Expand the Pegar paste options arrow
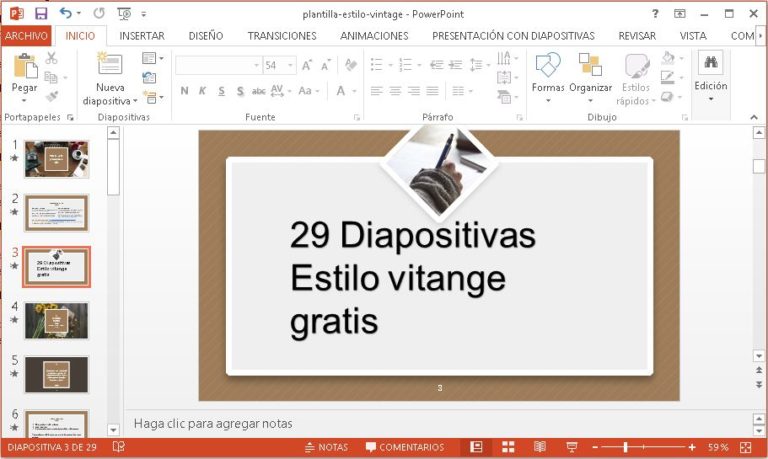This screenshot has width=768, height=459. tap(24, 100)
